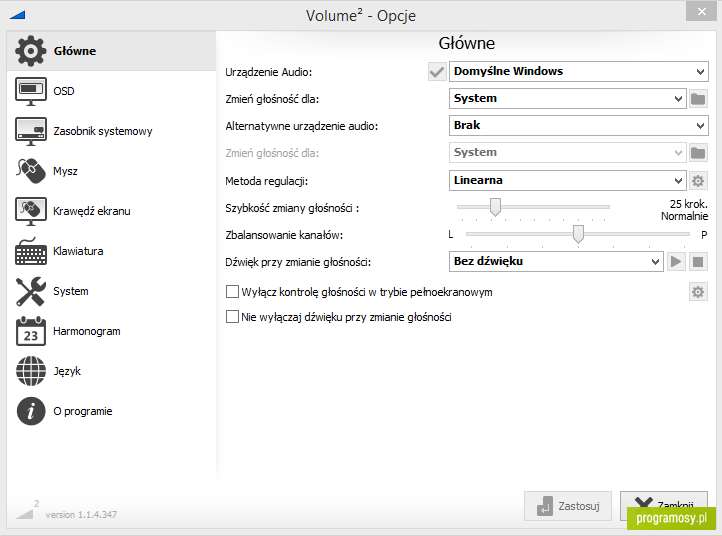Click the Harmonogram calendar icon

pyautogui.click(x=30, y=331)
